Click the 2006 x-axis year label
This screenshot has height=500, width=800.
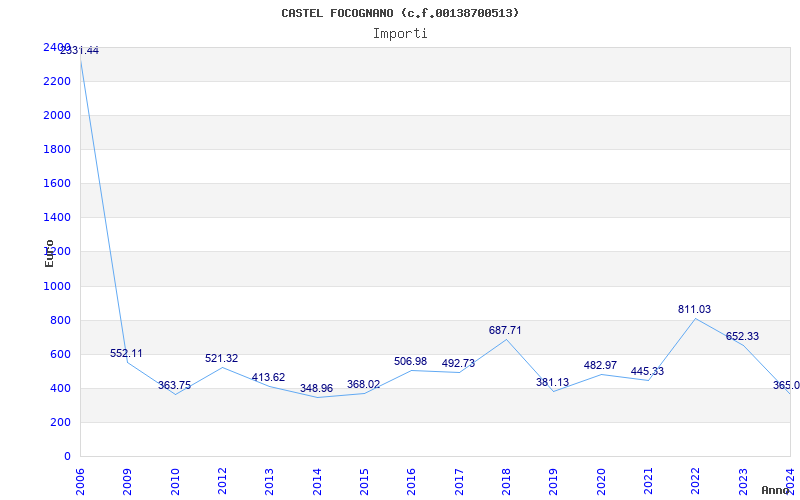pos(80,482)
